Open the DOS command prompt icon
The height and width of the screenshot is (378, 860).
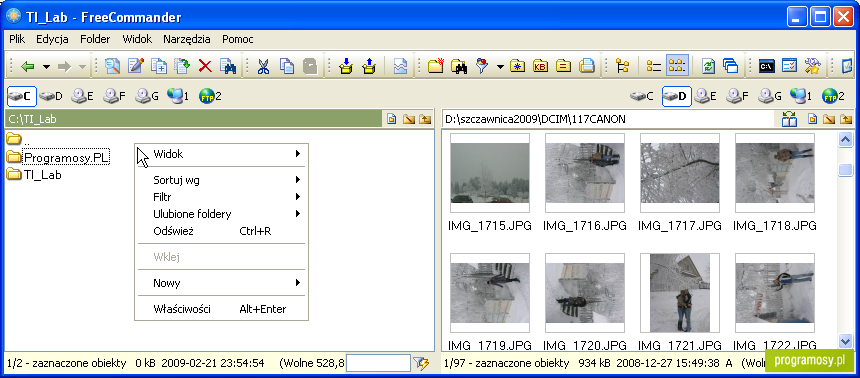767,66
